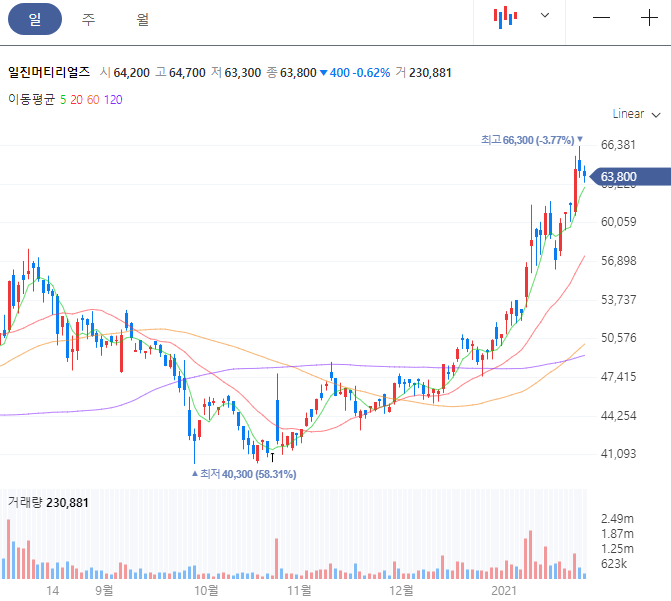The width and height of the screenshot is (671, 601).
Task: Click the 2021 date axis label
Action: [x=504, y=591]
